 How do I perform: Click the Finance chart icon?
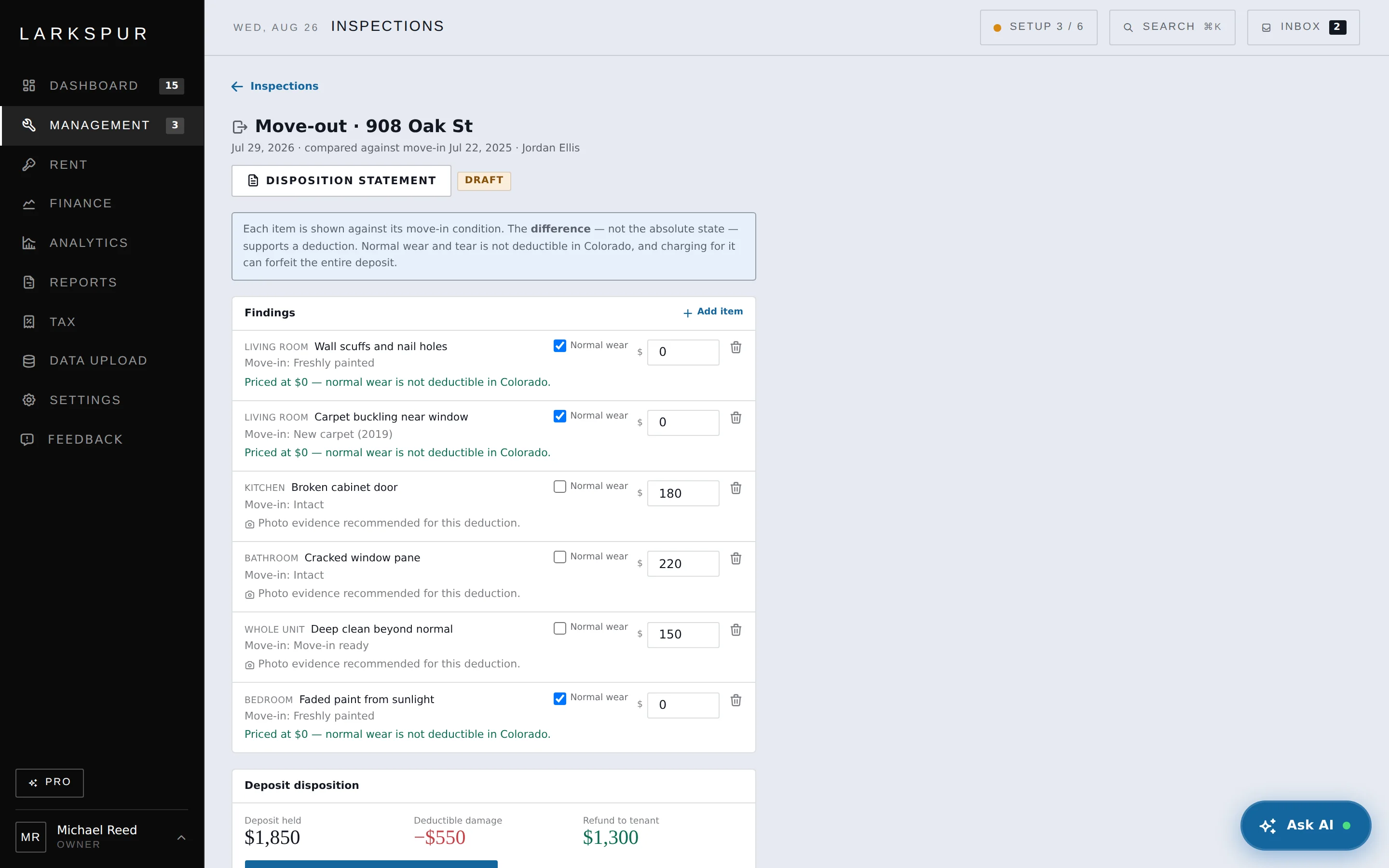coord(29,204)
